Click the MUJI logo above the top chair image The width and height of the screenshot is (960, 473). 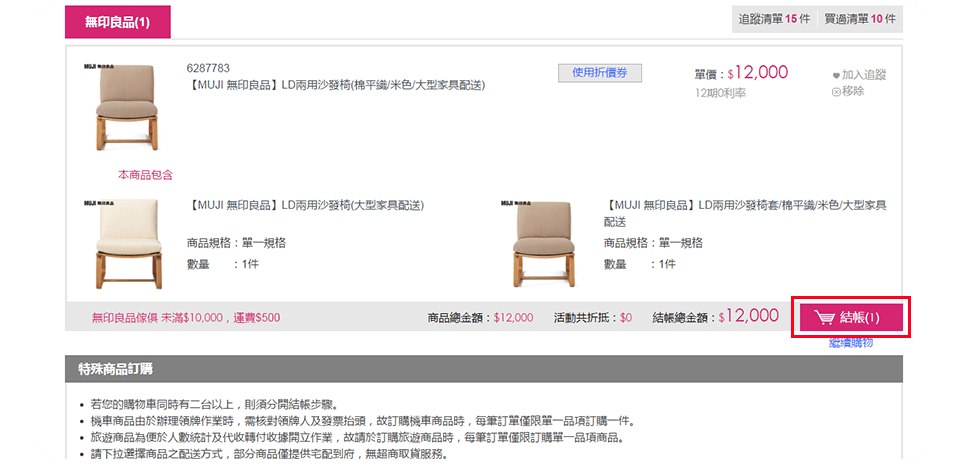[x=99, y=65]
